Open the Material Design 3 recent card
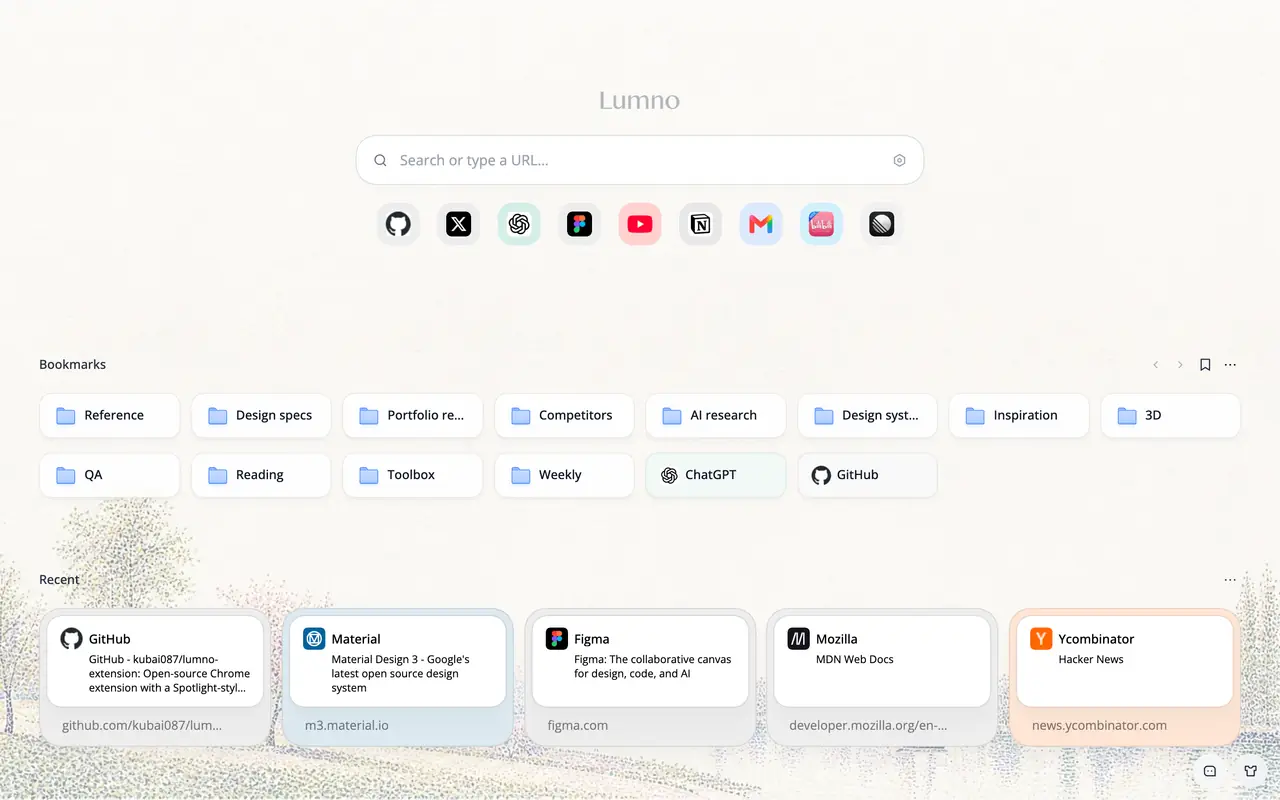Image resolution: width=1280 pixels, height=800 pixels. click(398, 677)
